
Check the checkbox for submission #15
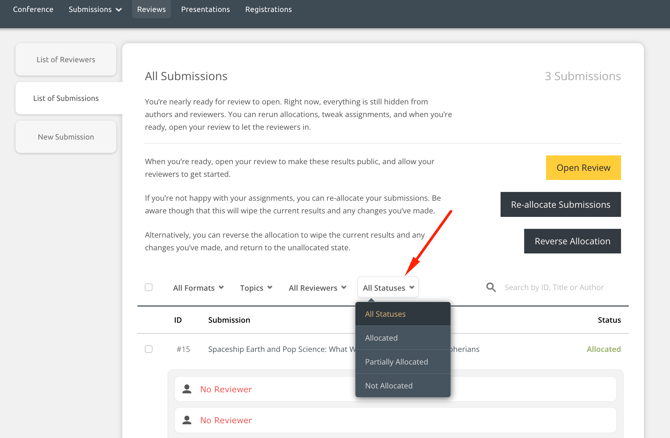point(149,349)
